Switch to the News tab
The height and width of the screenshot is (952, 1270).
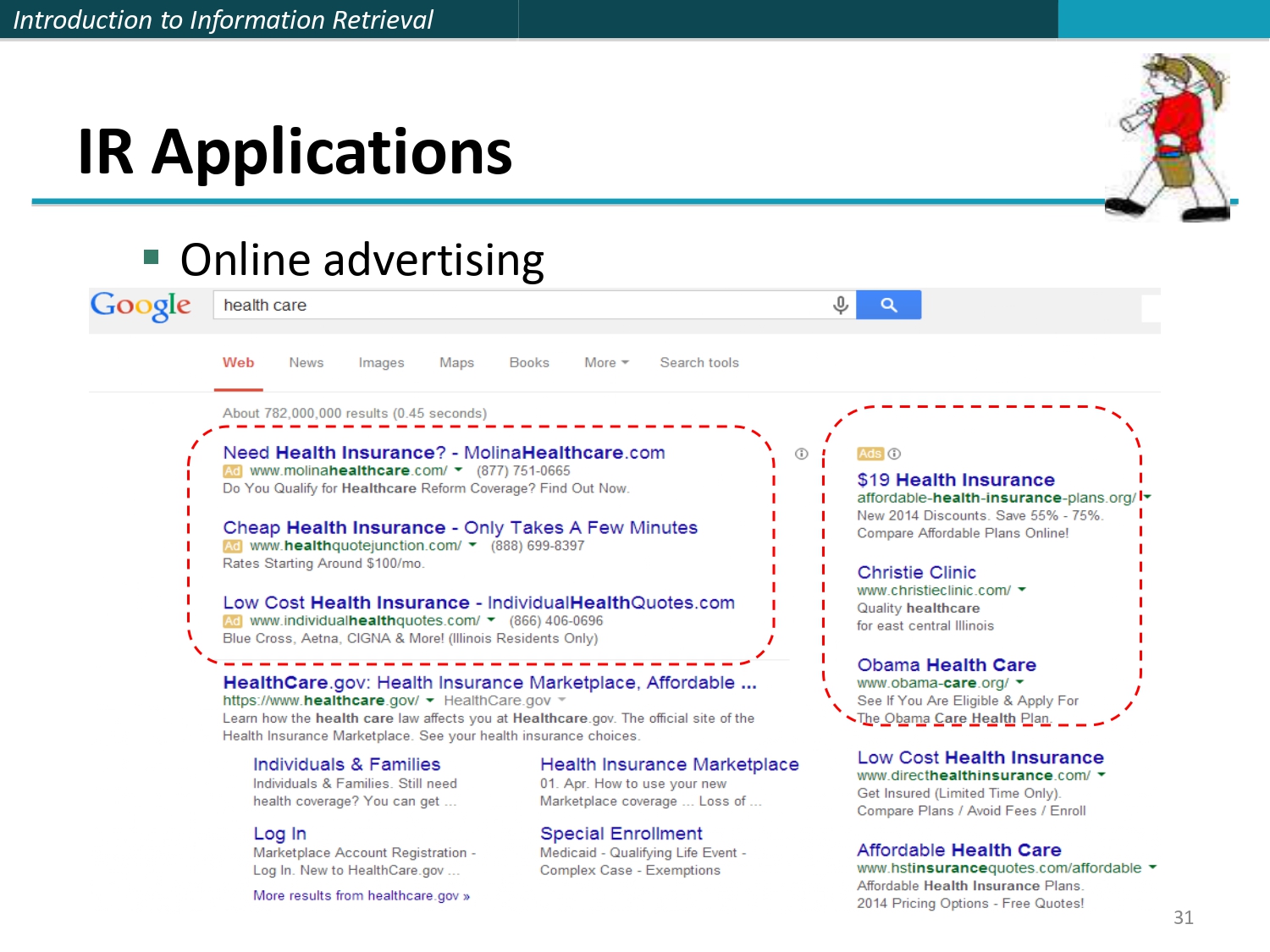(306, 362)
